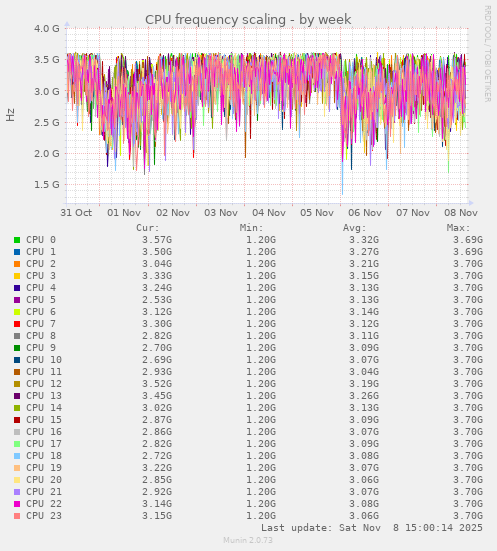
Task: Click the 08 Nov x-axis label
Action: pyautogui.click(x=461, y=213)
